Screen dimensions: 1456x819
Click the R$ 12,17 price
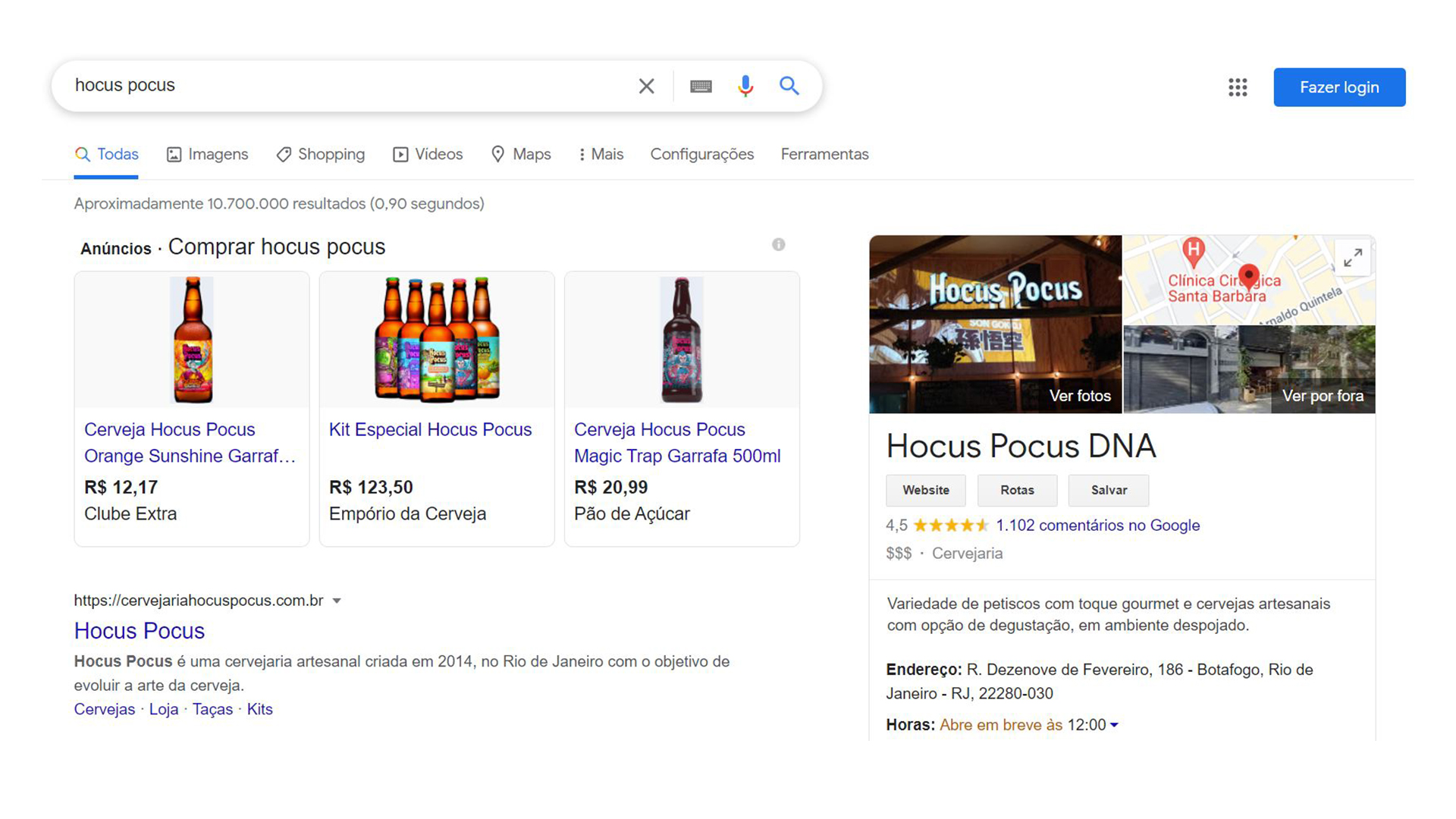[121, 488]
